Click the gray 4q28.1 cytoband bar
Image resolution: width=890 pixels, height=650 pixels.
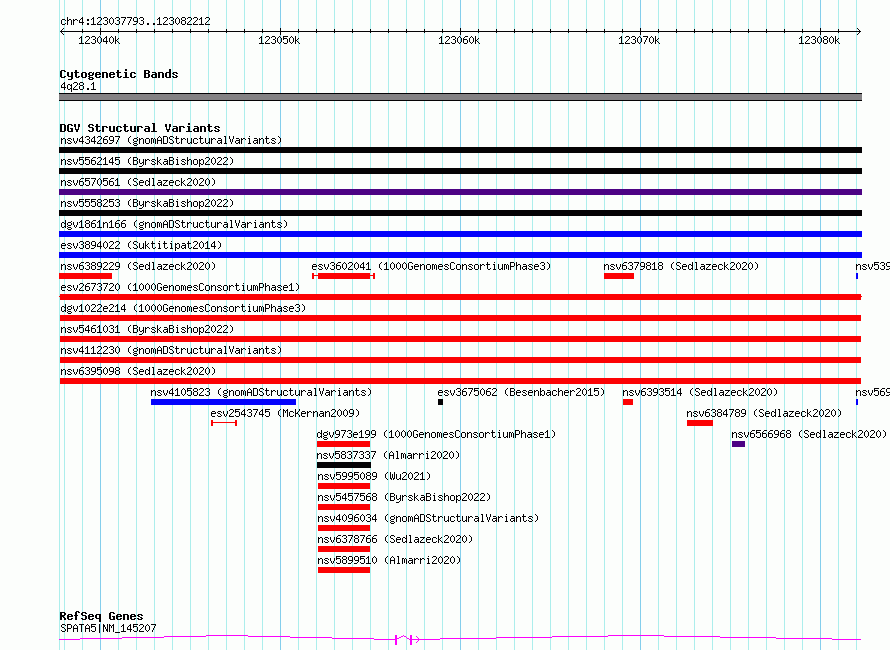coord(460,97)
